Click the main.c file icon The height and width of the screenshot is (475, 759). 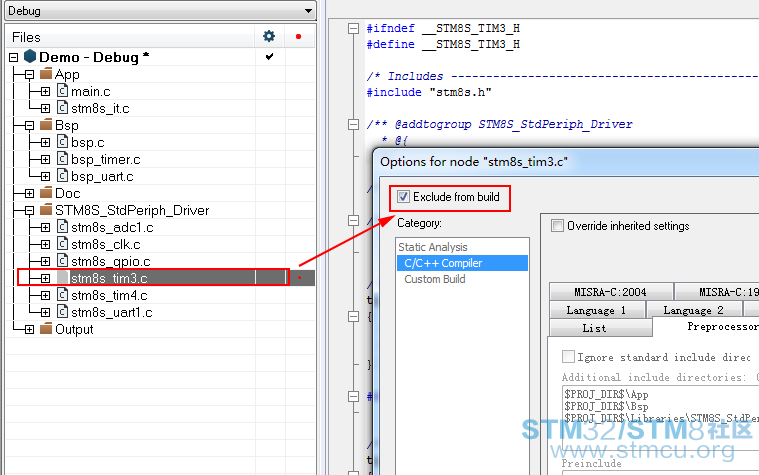62,91
